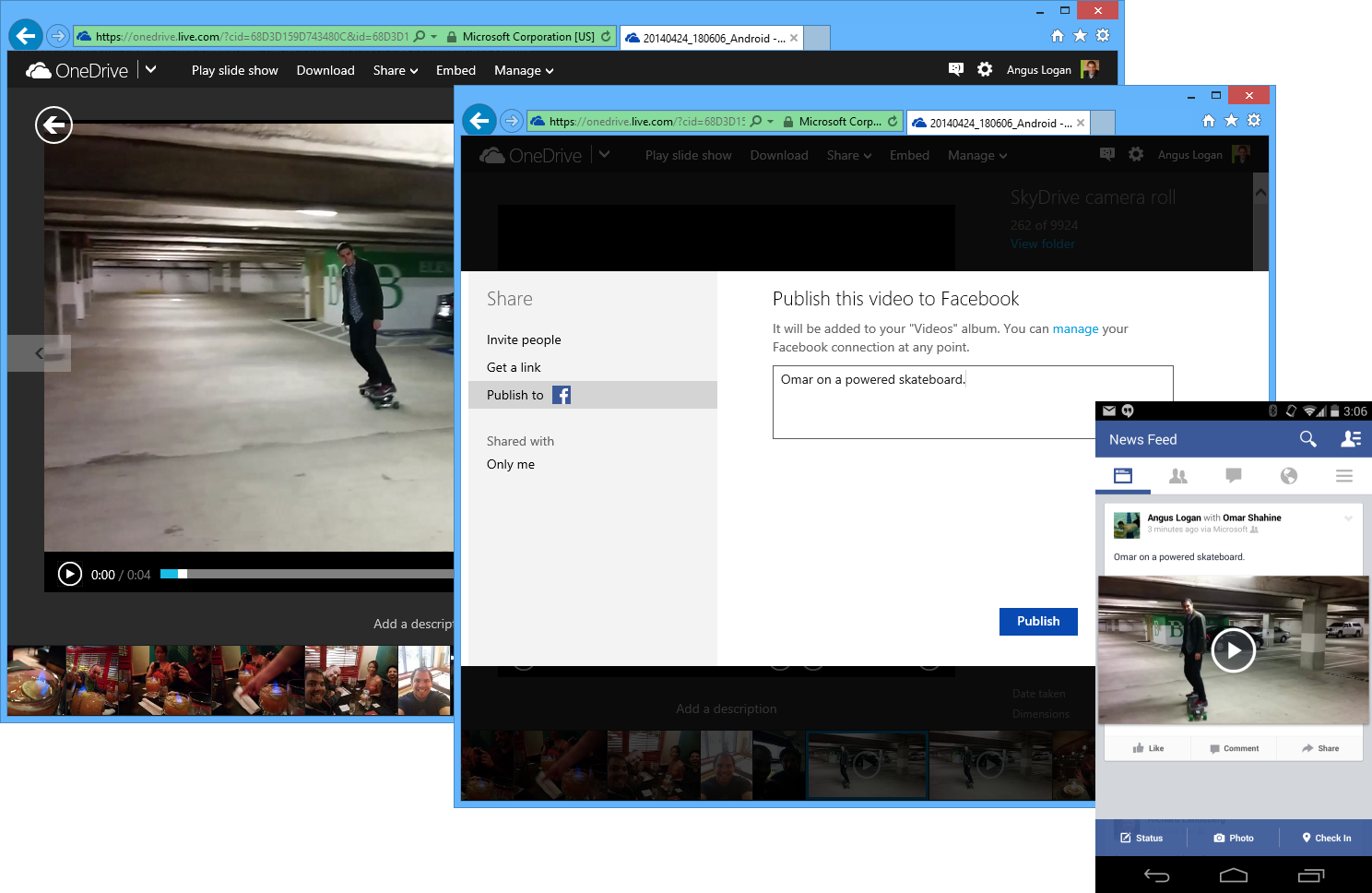Check notifications using the globe icon

[x=1288, y=475]
